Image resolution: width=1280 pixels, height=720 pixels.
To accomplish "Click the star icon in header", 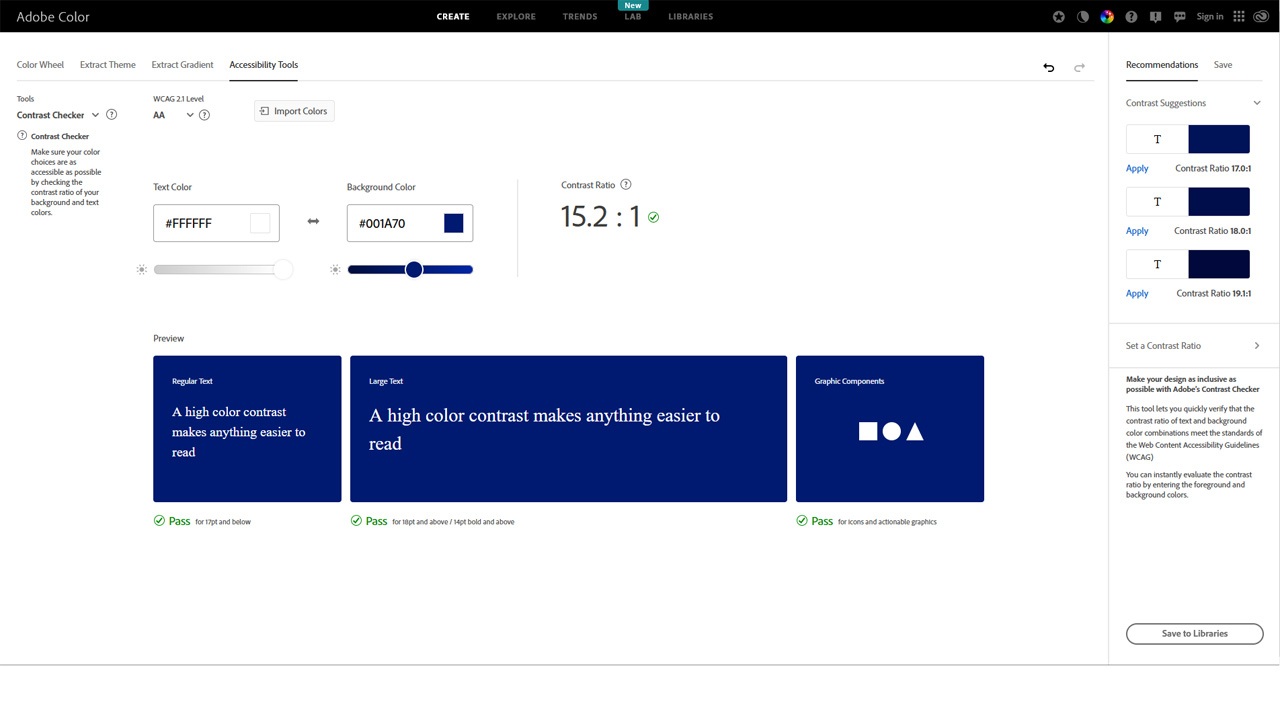I will click(x=1059, y=17).
